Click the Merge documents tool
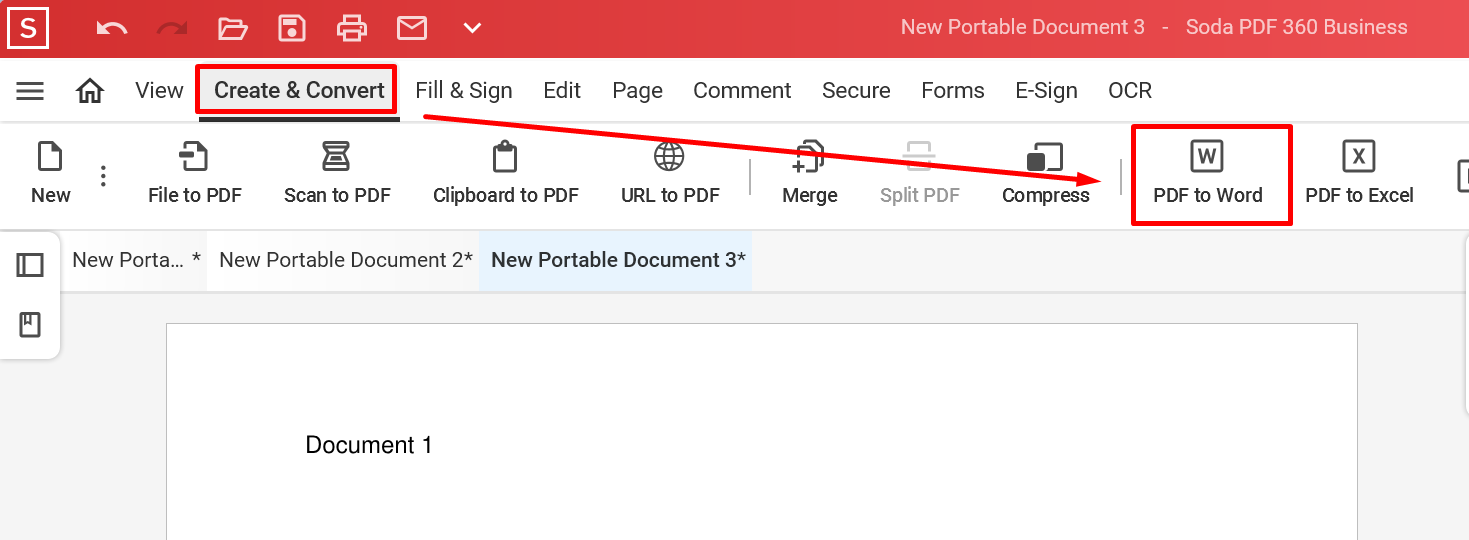Image resolution: width=1469 pixels, height=540 pixels. 810,174
